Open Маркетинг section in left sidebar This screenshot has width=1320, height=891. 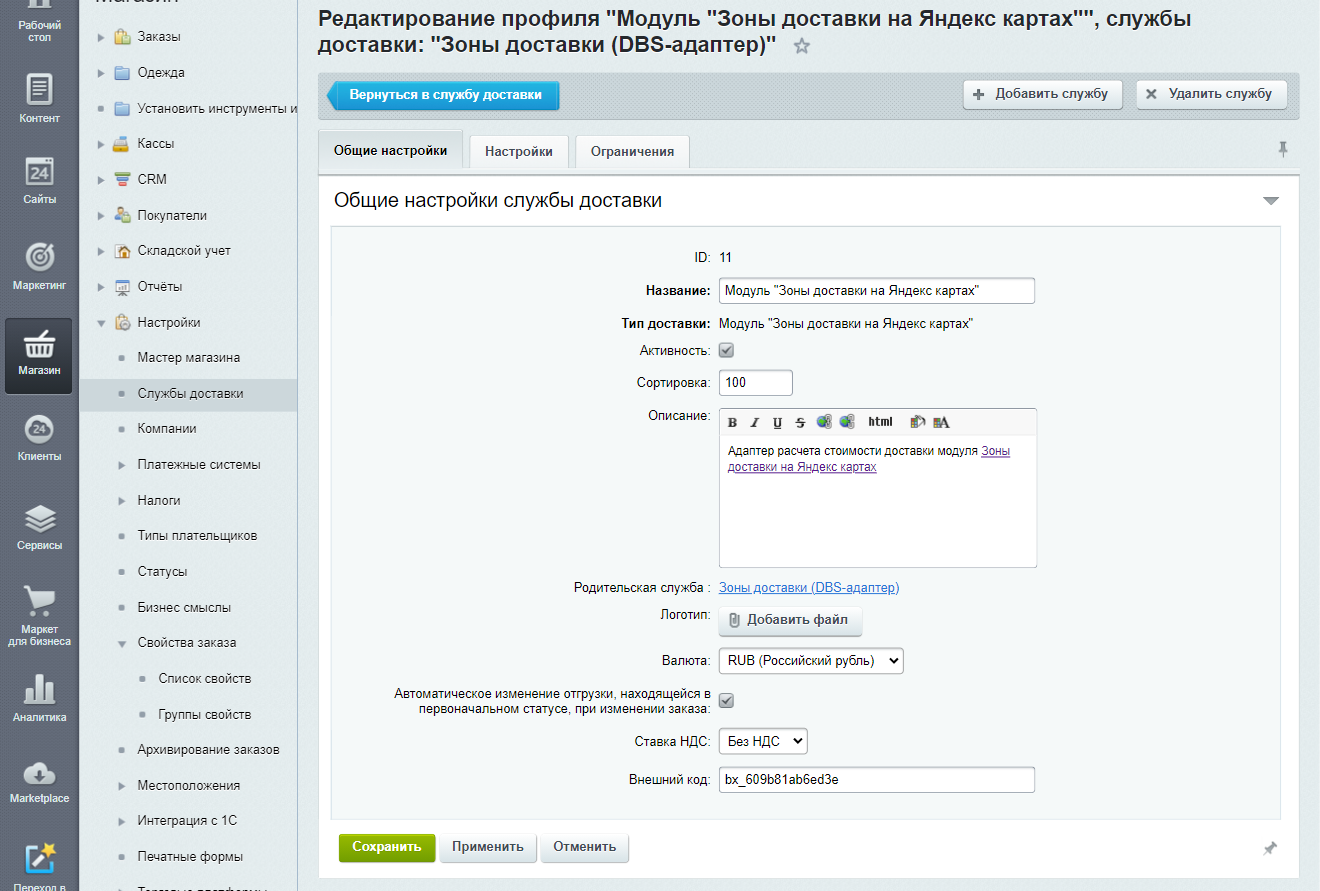tap(39, 264)
